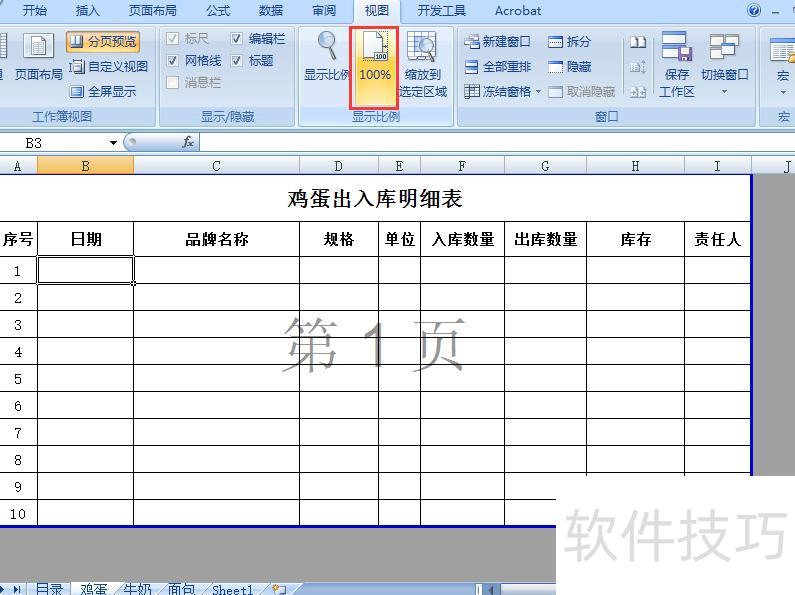Image resolution: width=795 pixels, height=595 pixels.
Task: Choose 自定义视图 custom views
Action: [x=109, y=66]
